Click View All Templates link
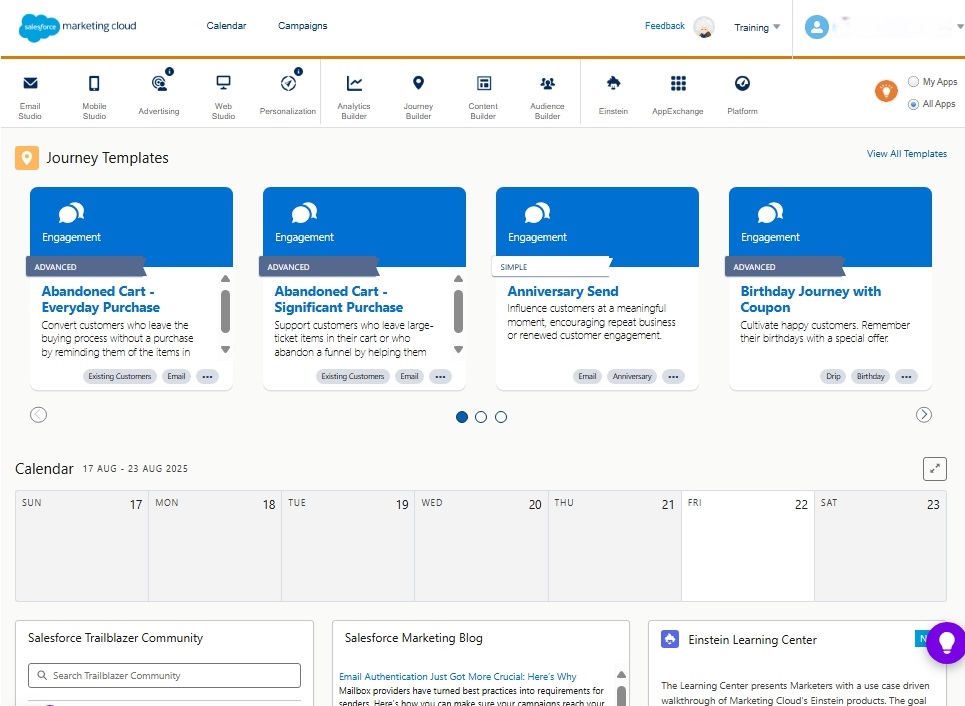Viewport: 965px width, 706px height. pos(907,154)
